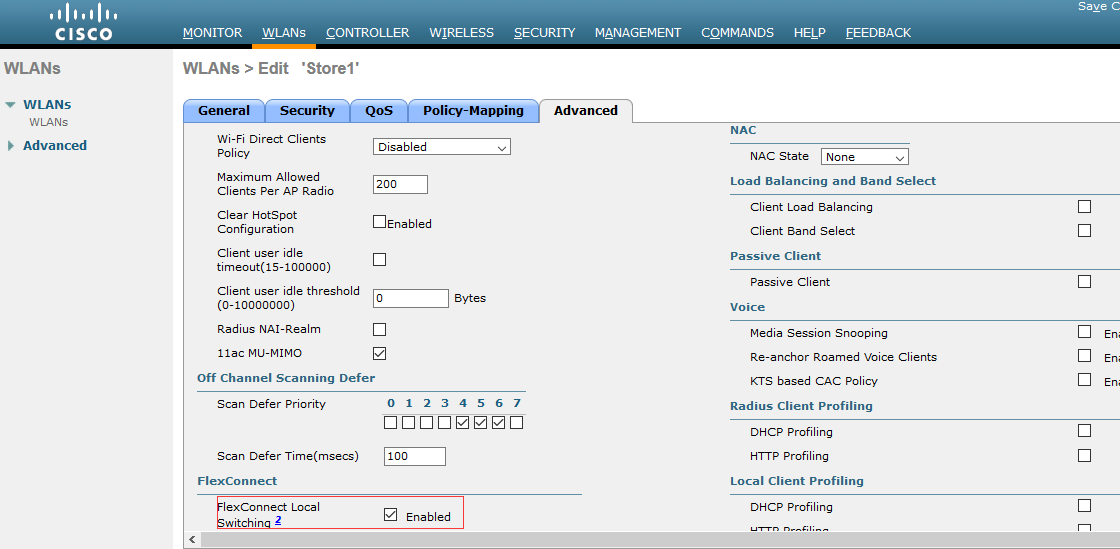
Task: Edit Client user idle threshold field
Action: pos(411,298)
